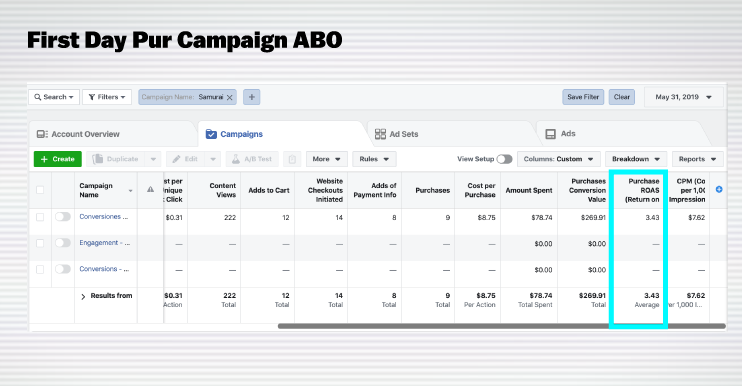Screen dimensions: 742x386
Task: Remove the Samurai campaign name filter
Action: click(230, 97)
